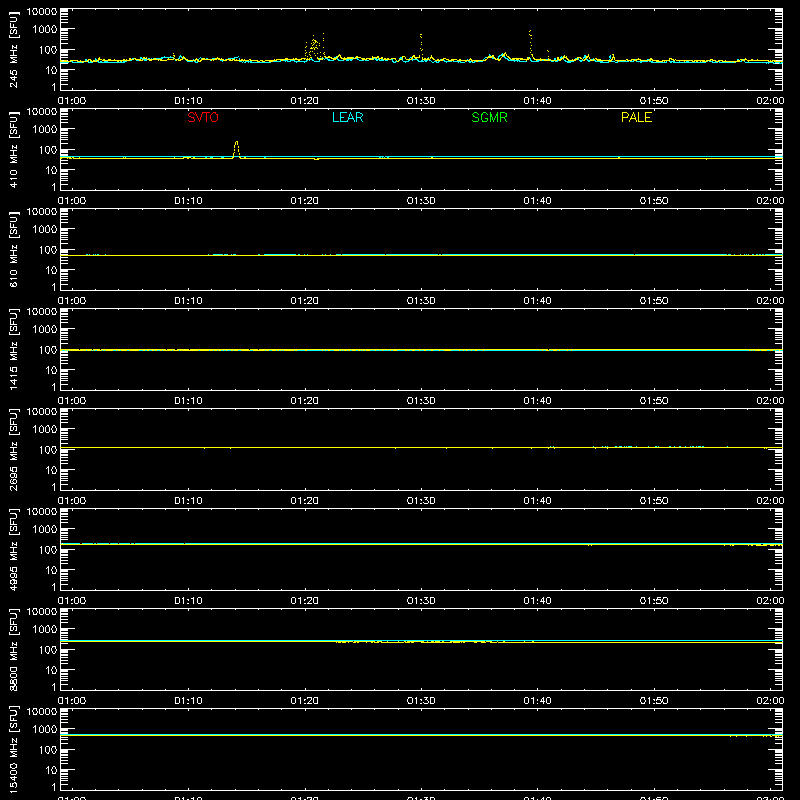Click 01:50 tick label under 610 MHz plot
The width and height of the screenshot is (800, 800).
(x=654, y=301)
